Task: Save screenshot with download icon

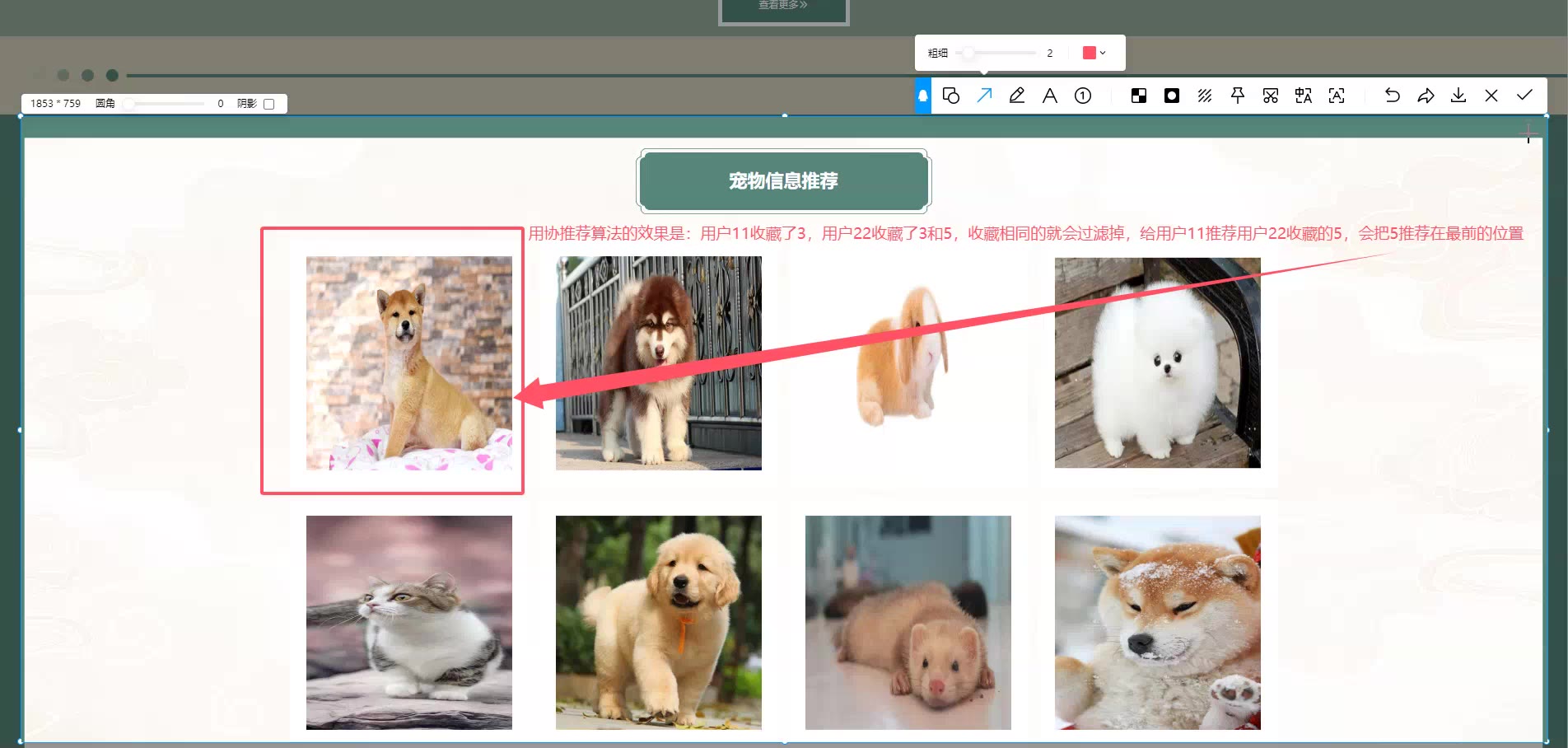Action: tap(1458, 96)
